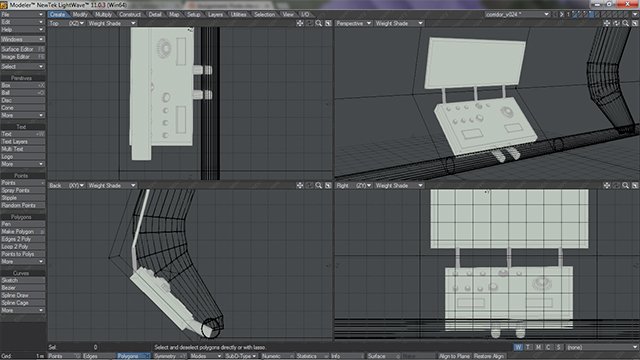Viewport: 640px width, 360px height.
Task: Click Align to Plane button
Action: [x=454, y=356]
